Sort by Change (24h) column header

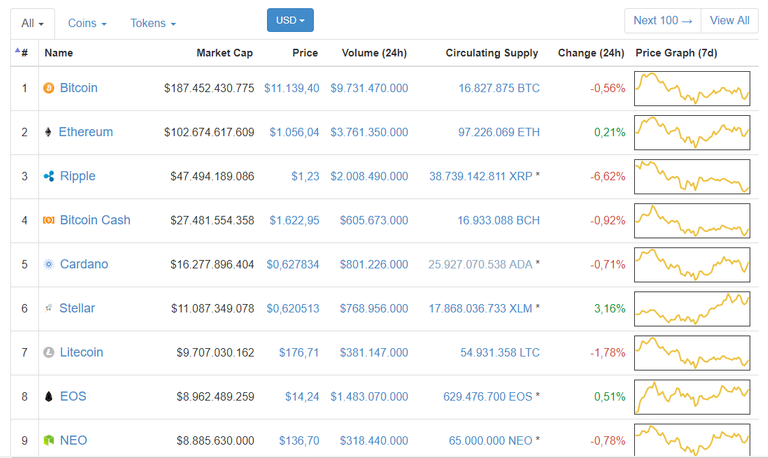tap(591, 53)
